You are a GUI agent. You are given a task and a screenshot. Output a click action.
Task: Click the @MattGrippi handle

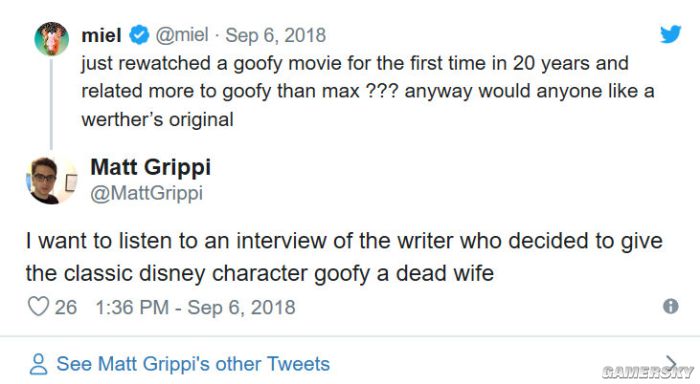coord(146,193)
